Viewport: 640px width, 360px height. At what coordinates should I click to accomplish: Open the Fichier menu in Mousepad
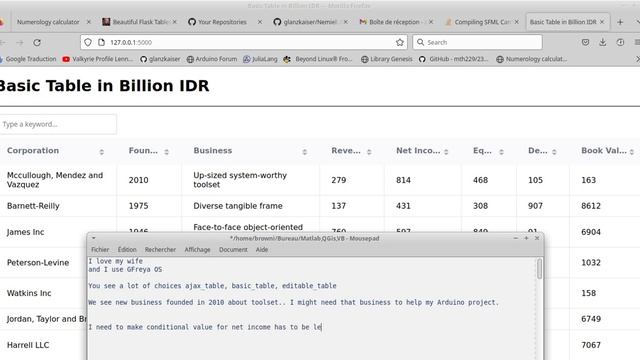click(100, 249)
